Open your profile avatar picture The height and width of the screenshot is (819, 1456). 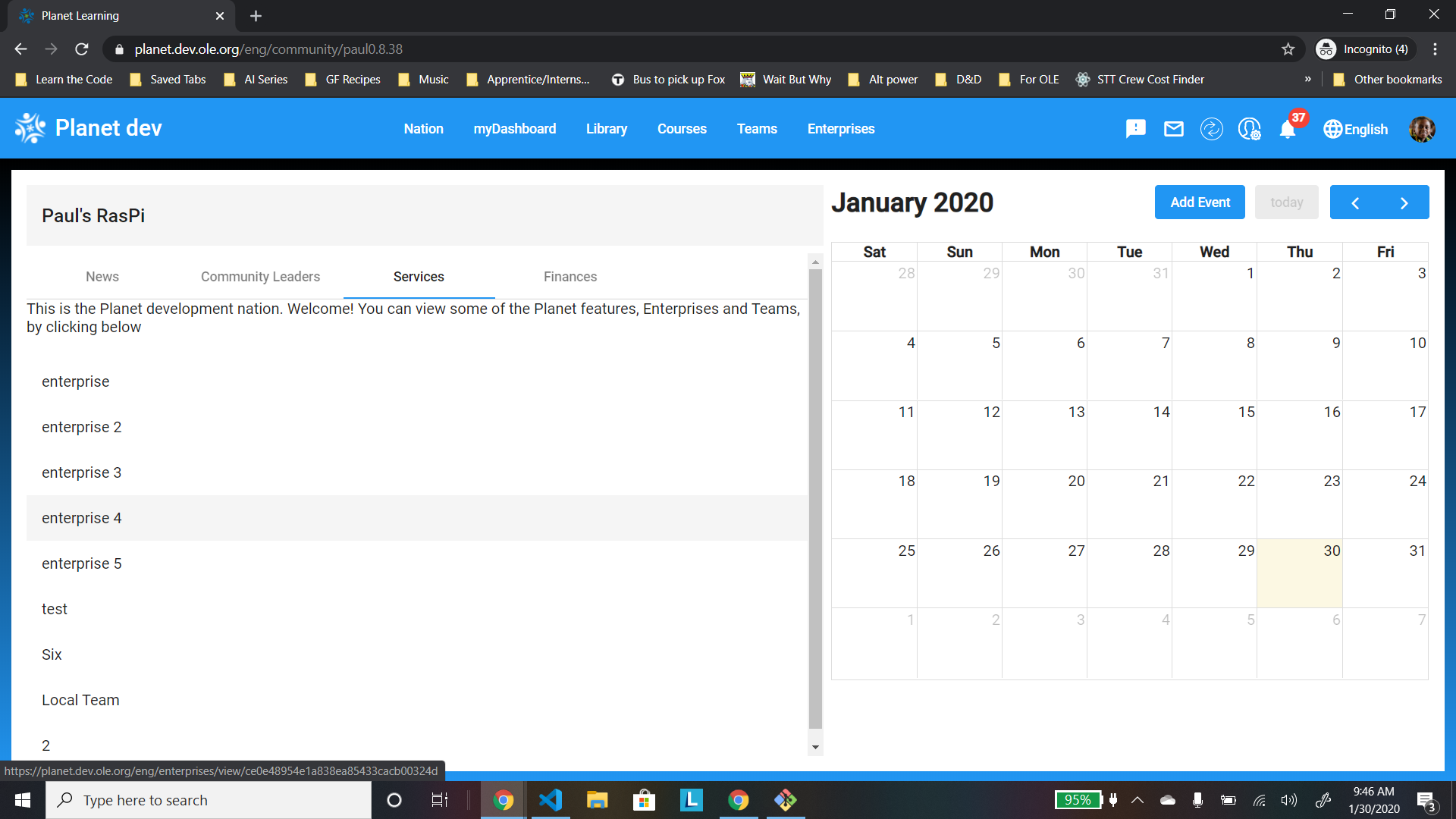coord(1422,129)
